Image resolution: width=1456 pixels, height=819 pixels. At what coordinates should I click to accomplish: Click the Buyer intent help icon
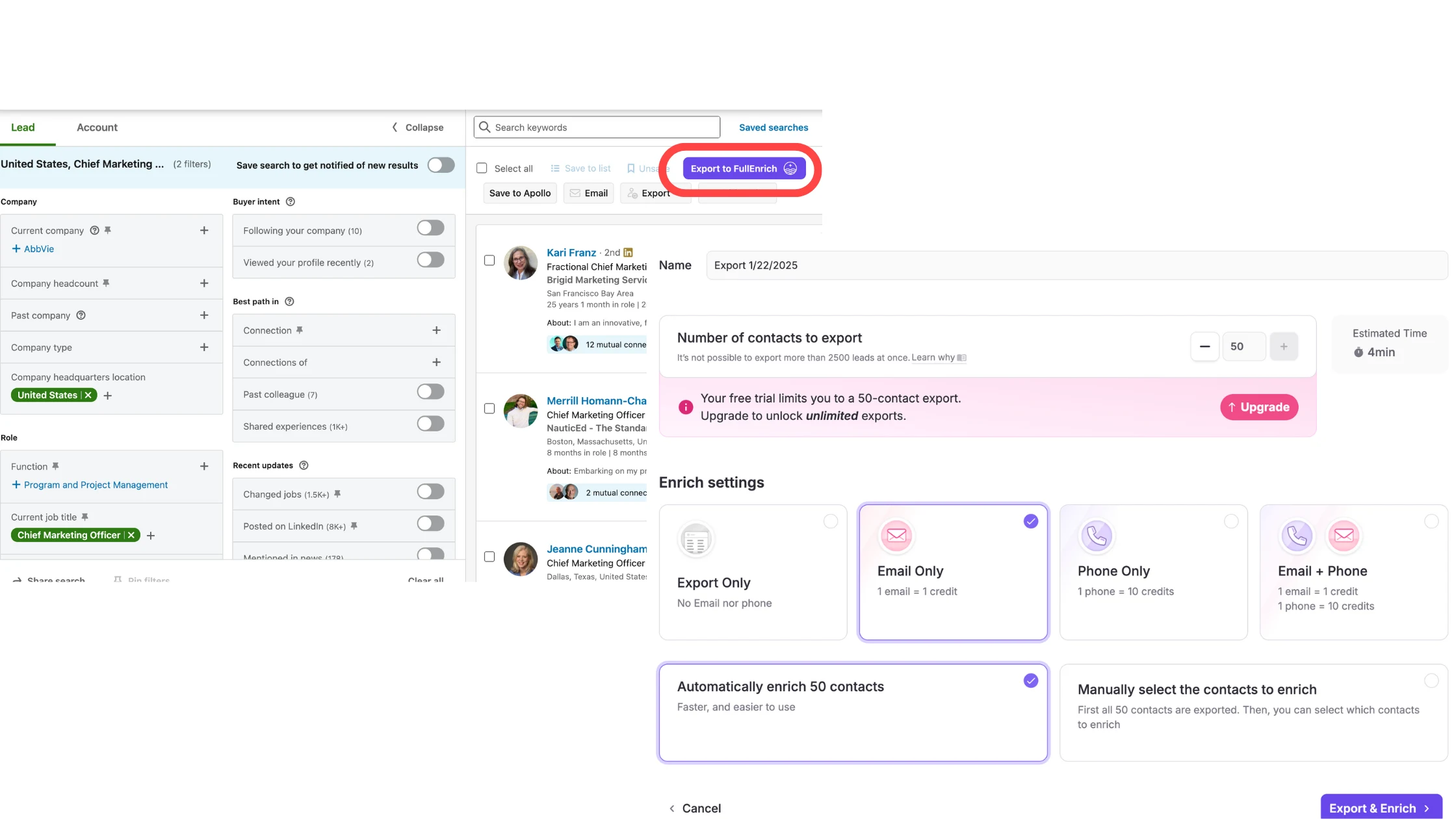click(291, 201)
